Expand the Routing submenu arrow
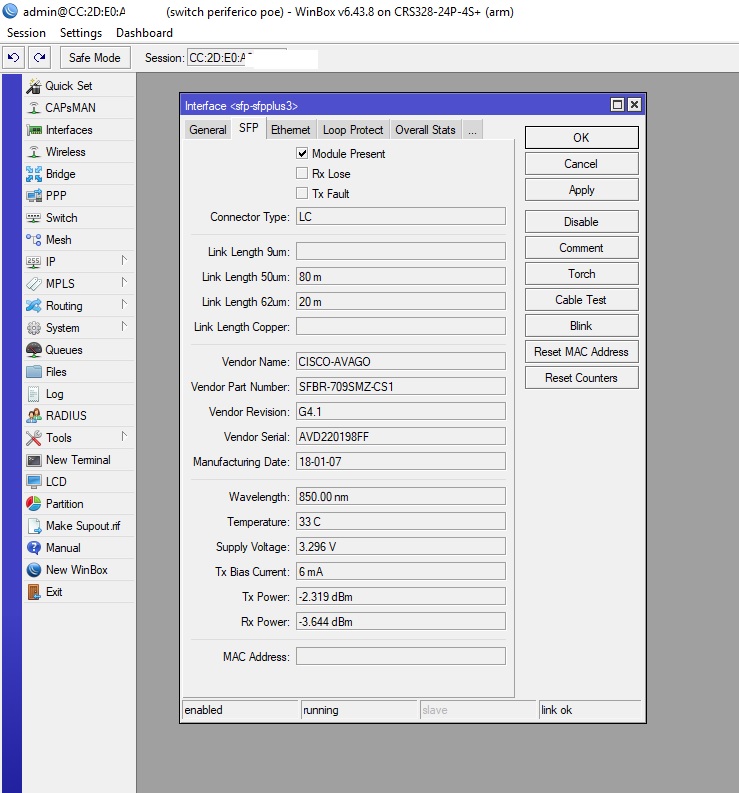Screen dimensions: 739x793 point(124,304)
